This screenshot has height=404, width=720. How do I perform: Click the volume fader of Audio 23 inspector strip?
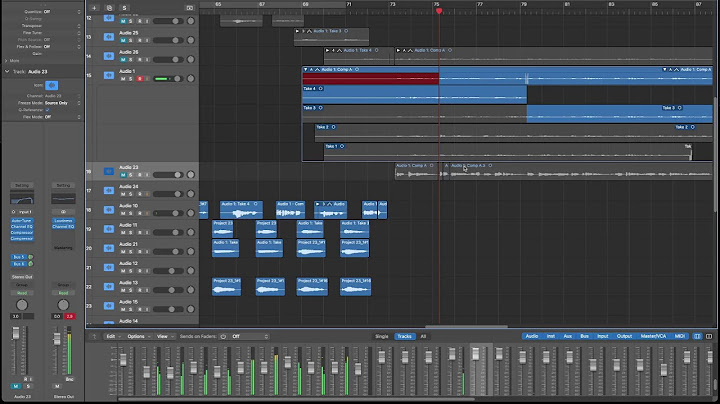tap(16, 334)
